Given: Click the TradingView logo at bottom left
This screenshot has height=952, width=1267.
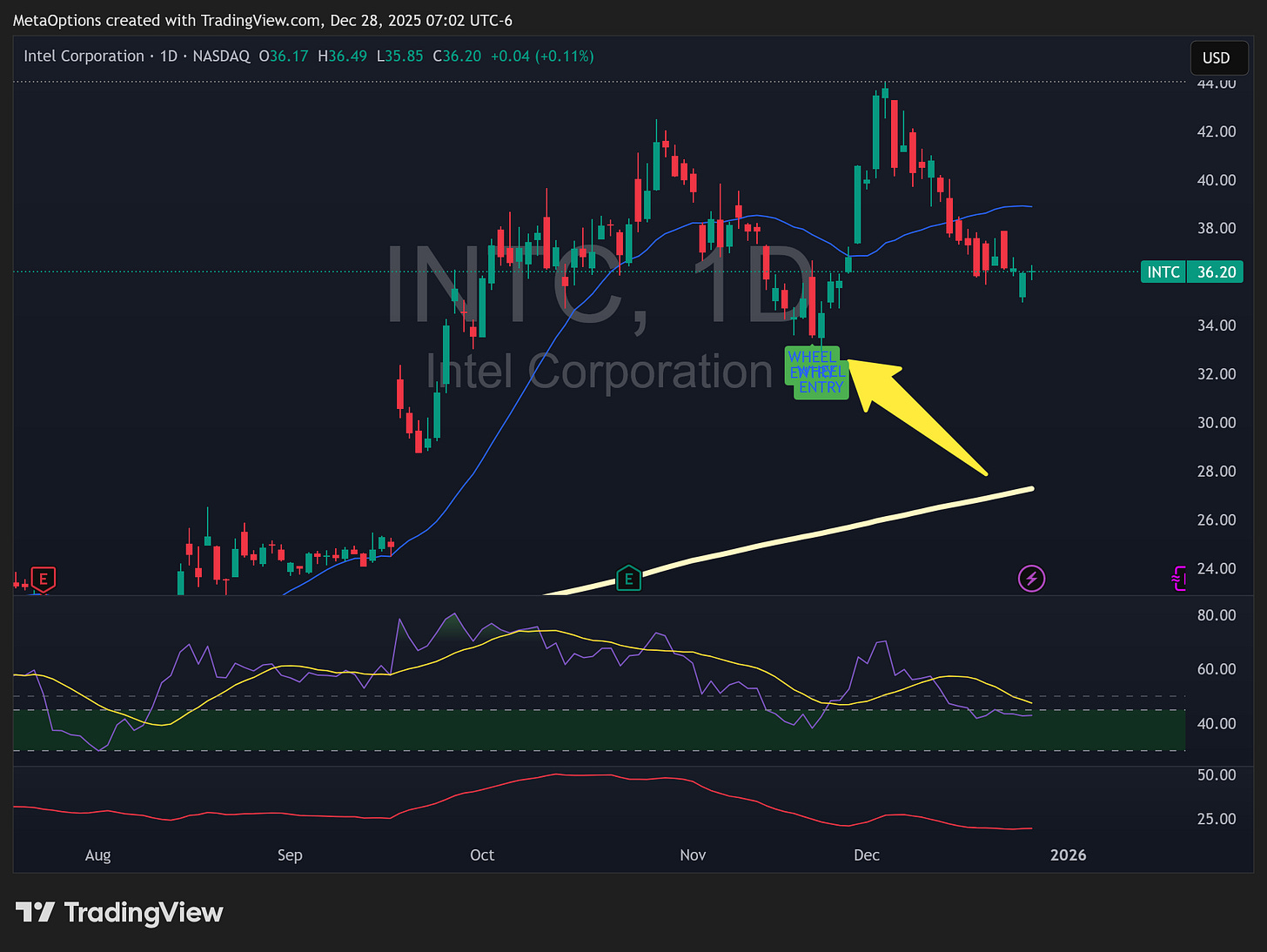Looking at the screenshot, I should [119, 913].
